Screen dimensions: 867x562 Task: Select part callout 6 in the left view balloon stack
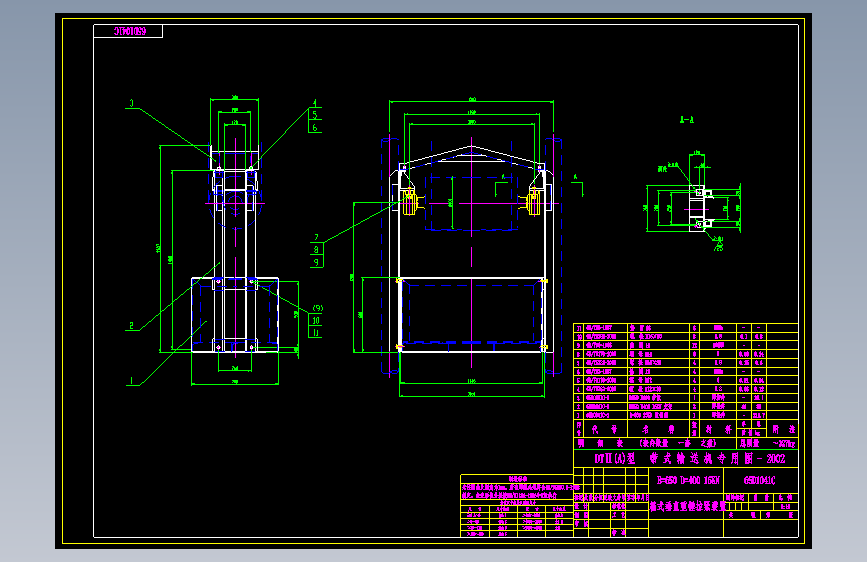pos(315,127)
